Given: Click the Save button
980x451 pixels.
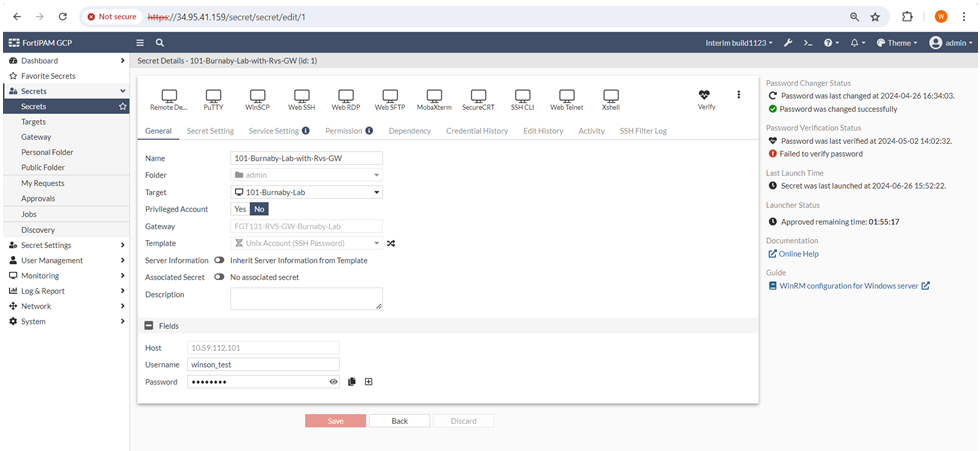Looking at the screenshot, I should pos(336,421).
